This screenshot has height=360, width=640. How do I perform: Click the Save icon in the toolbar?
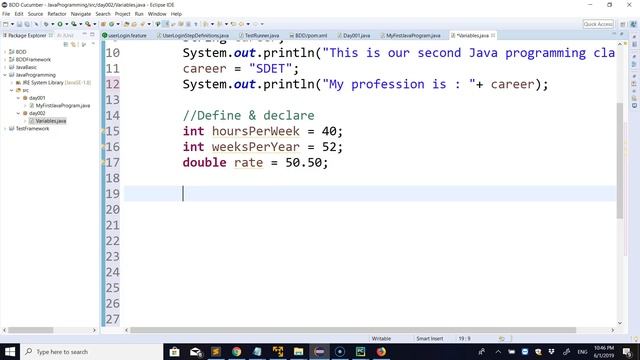(x=19, y=24)
